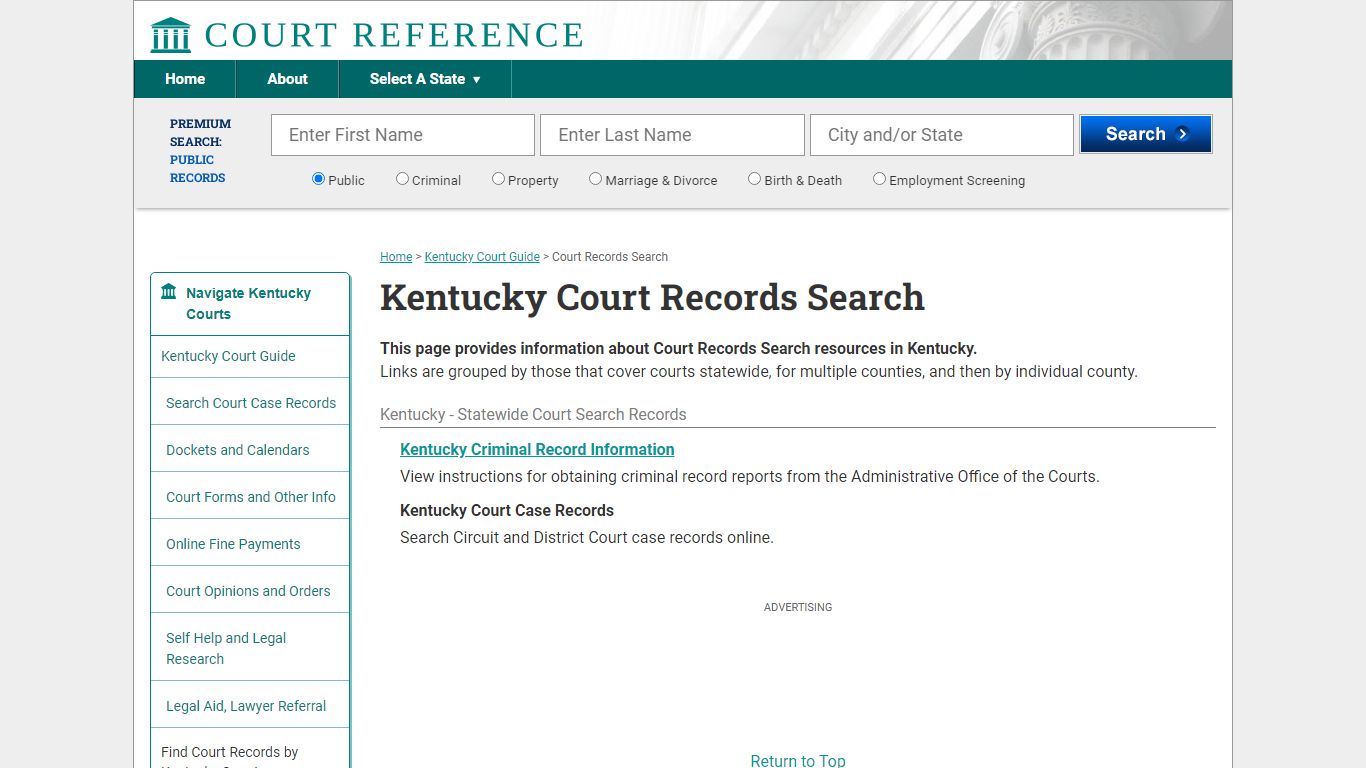Click Navigate Kentucky Courts sidebar header
1366x768 pixels.
click(248, 303)
